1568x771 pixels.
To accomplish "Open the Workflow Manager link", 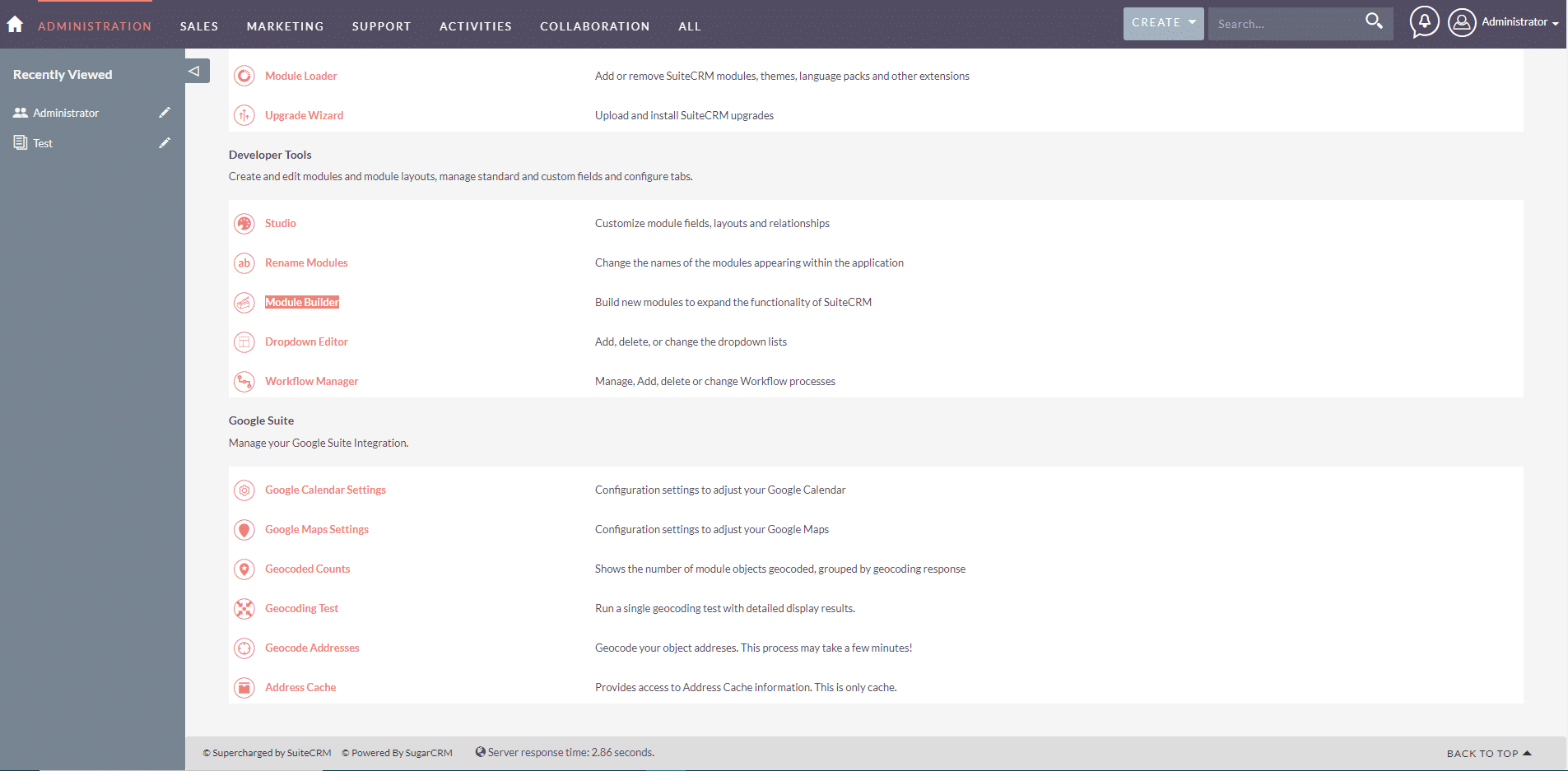I will (x=312, y=381).
